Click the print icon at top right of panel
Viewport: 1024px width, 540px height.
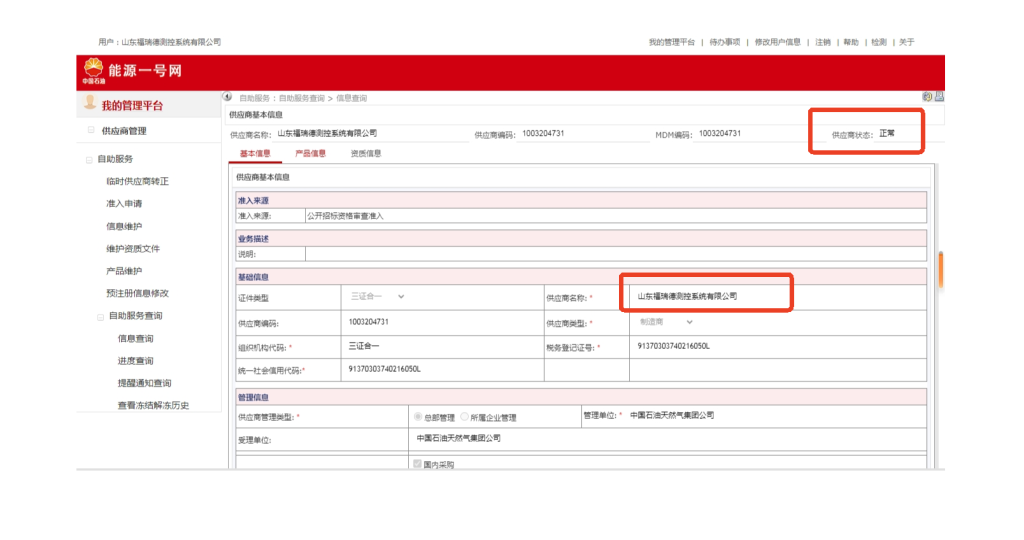(x=939, y=97)
